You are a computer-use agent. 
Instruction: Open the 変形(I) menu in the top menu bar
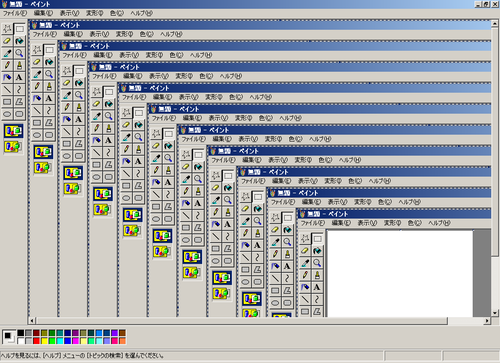pyautogui.click(x=95, y=13)
